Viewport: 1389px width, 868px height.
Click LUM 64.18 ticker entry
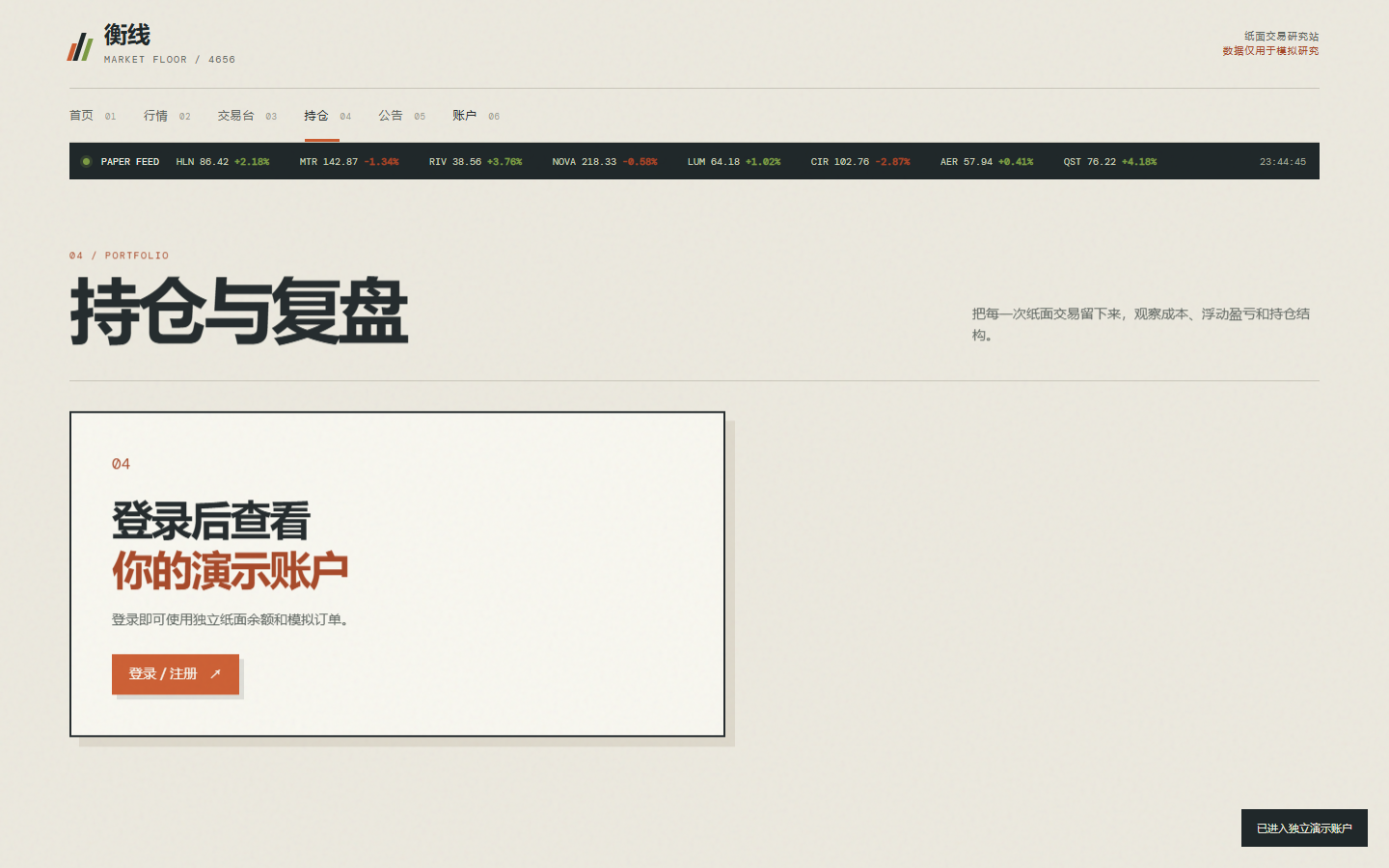tap(734, 162)
